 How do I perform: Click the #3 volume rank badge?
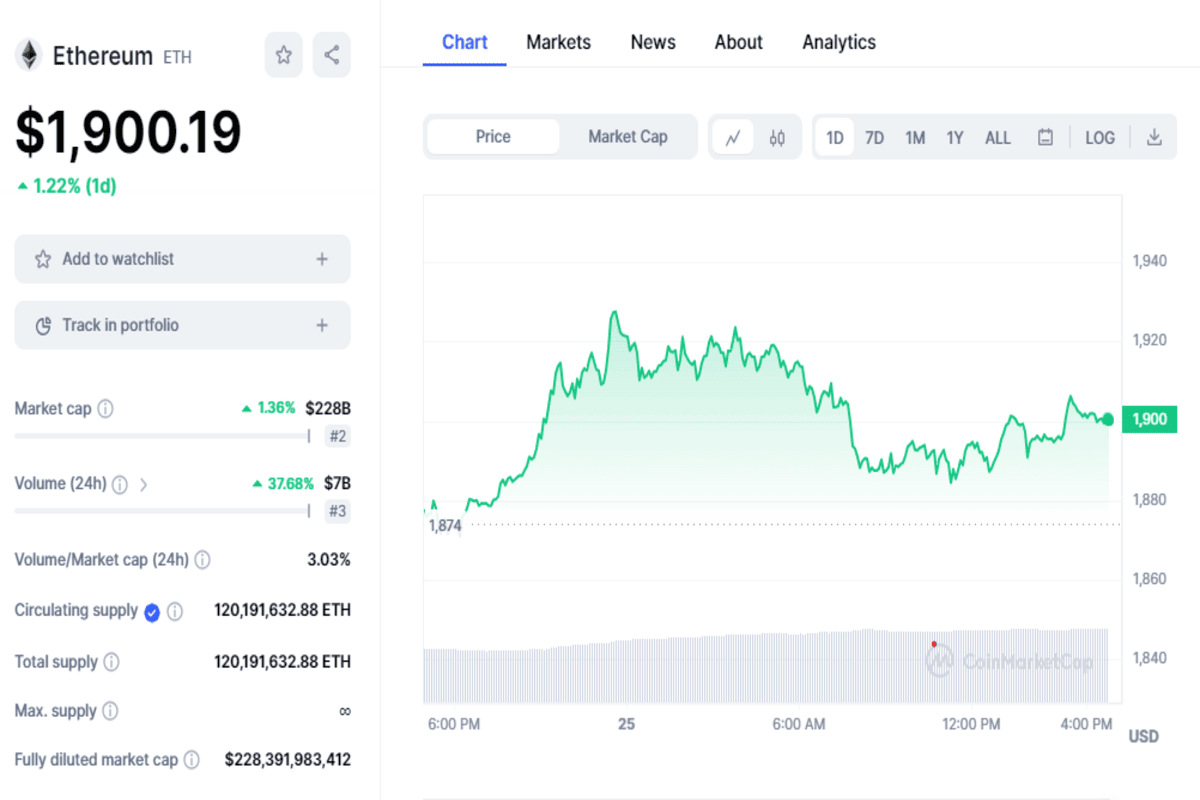coord(338,512)
